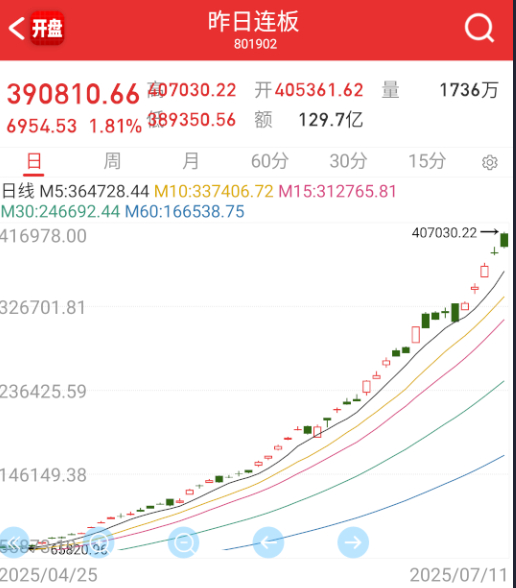The image size is (516, 588).
Task: Tap the M10:337406.72 moving average label
Action: tap(214, 191)
